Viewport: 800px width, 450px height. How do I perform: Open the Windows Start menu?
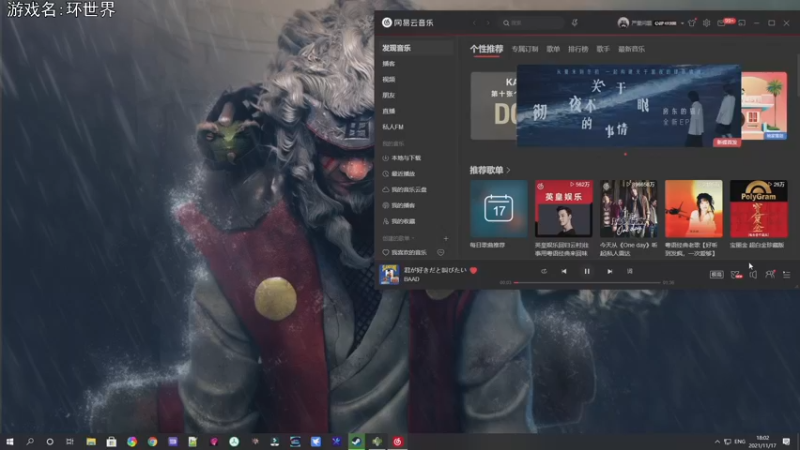9,441
